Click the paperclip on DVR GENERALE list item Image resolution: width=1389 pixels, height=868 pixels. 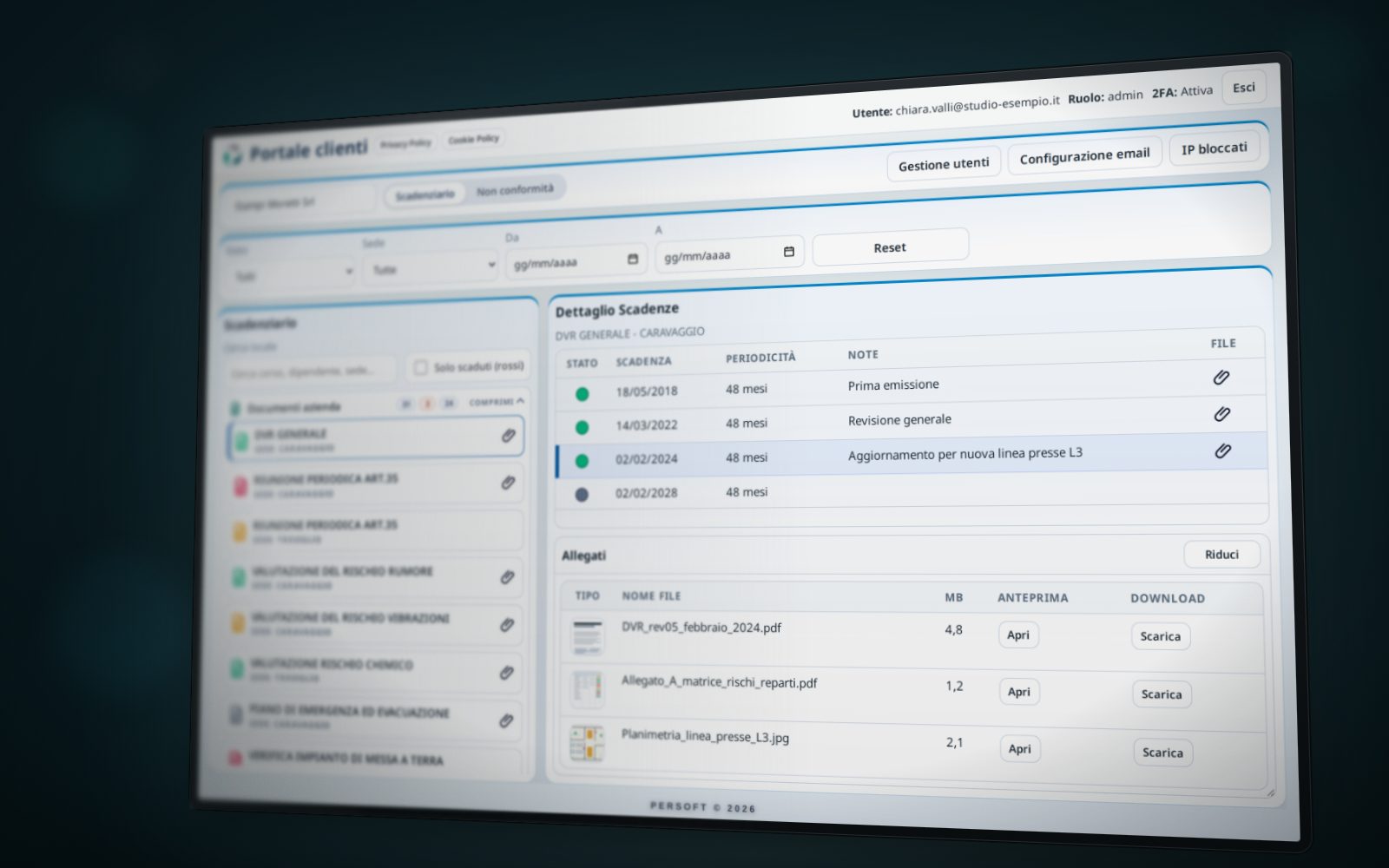point(509,436)
